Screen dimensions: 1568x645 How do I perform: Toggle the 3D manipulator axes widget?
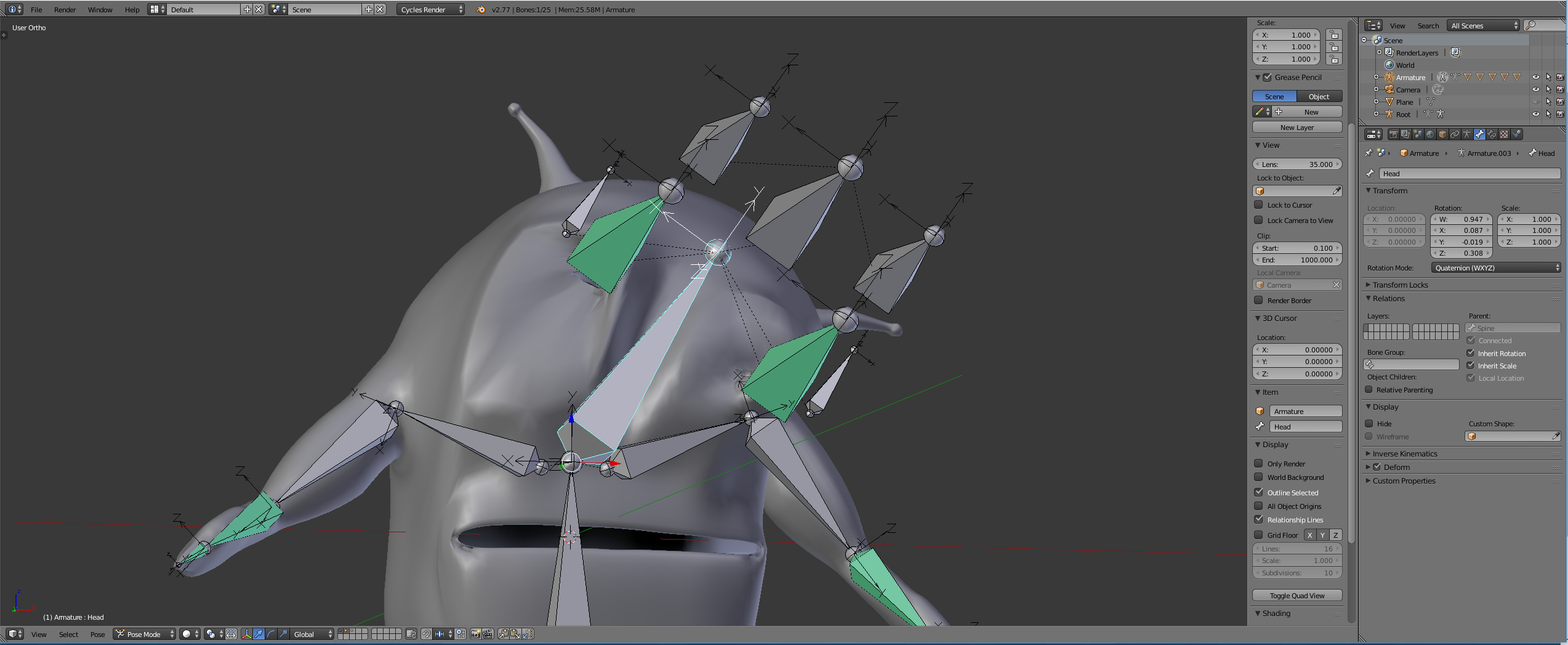tap(246, 634)
